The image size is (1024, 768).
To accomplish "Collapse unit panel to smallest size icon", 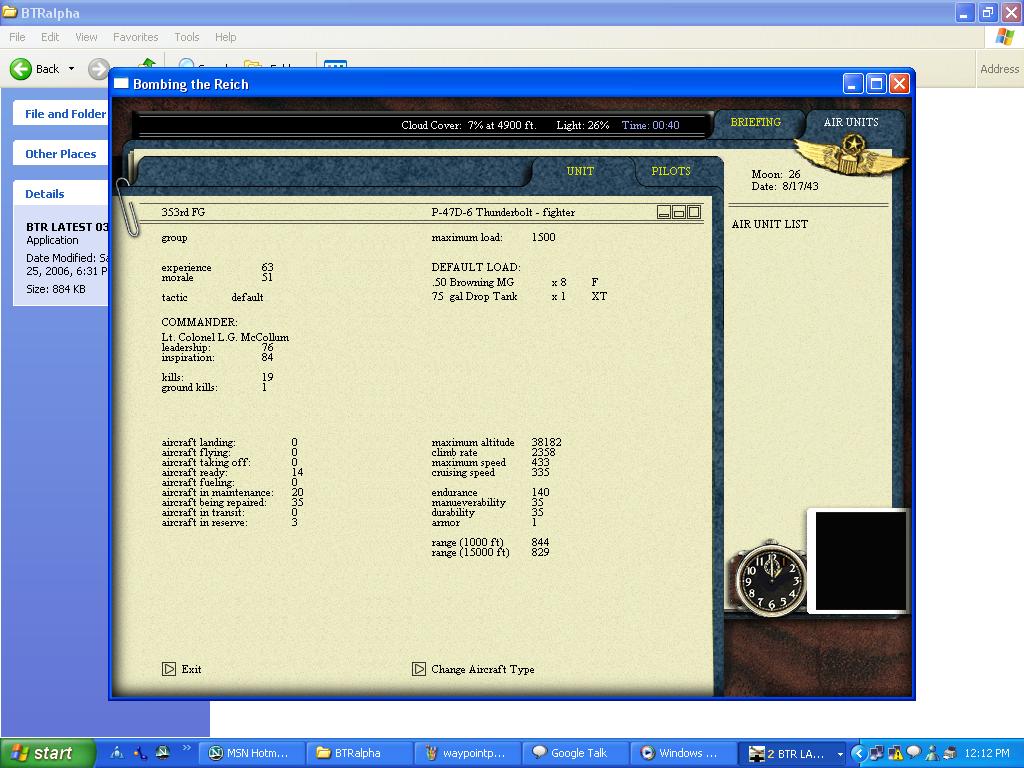I will pyautogui.click(x=664, y=212).
